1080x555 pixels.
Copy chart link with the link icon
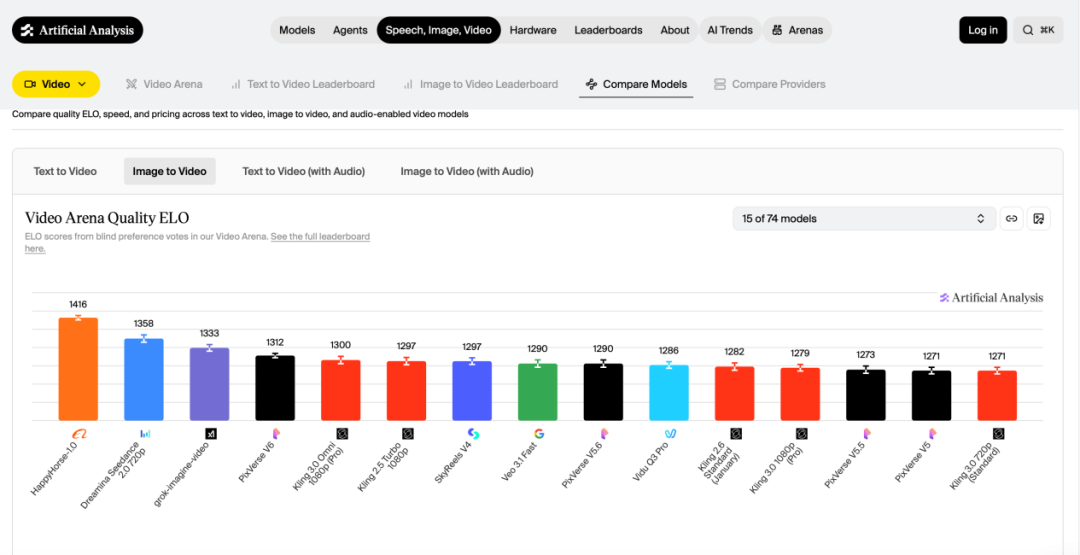tap(1011, 219)
